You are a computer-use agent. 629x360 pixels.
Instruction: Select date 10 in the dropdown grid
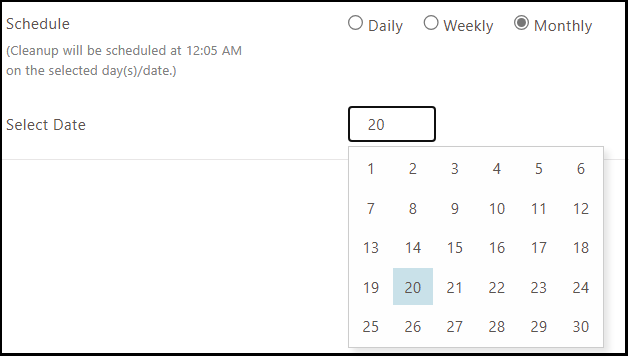497,209
